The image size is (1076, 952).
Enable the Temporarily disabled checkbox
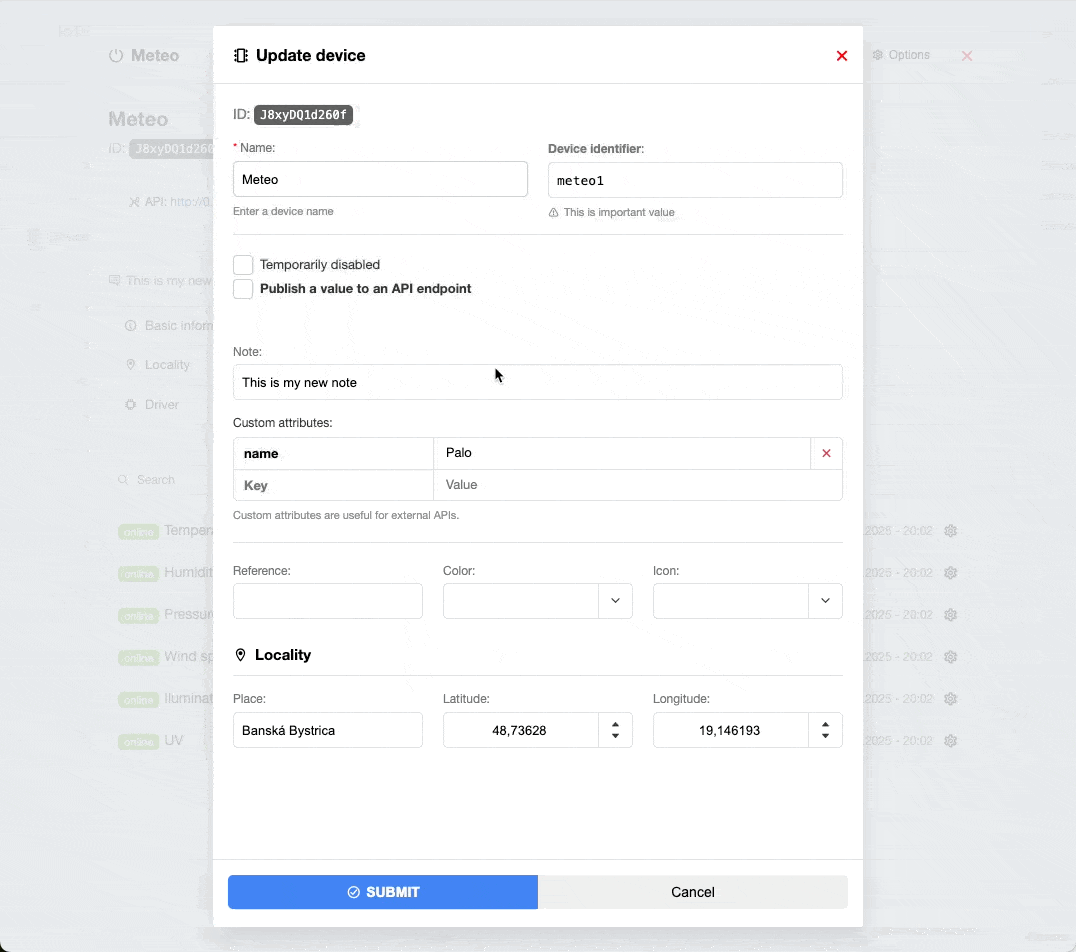point(243,265)
